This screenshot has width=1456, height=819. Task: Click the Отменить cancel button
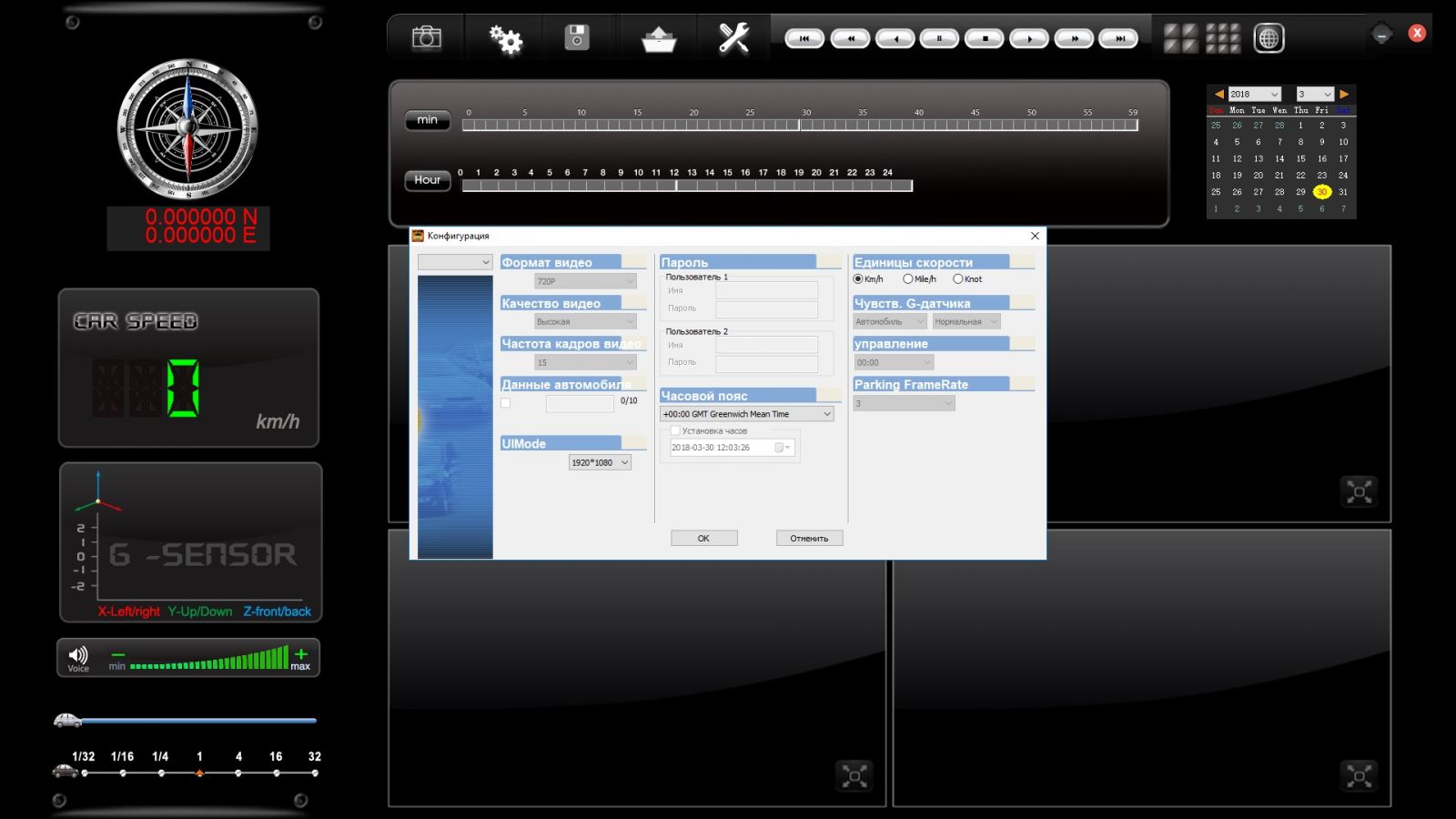click(809, 538)
